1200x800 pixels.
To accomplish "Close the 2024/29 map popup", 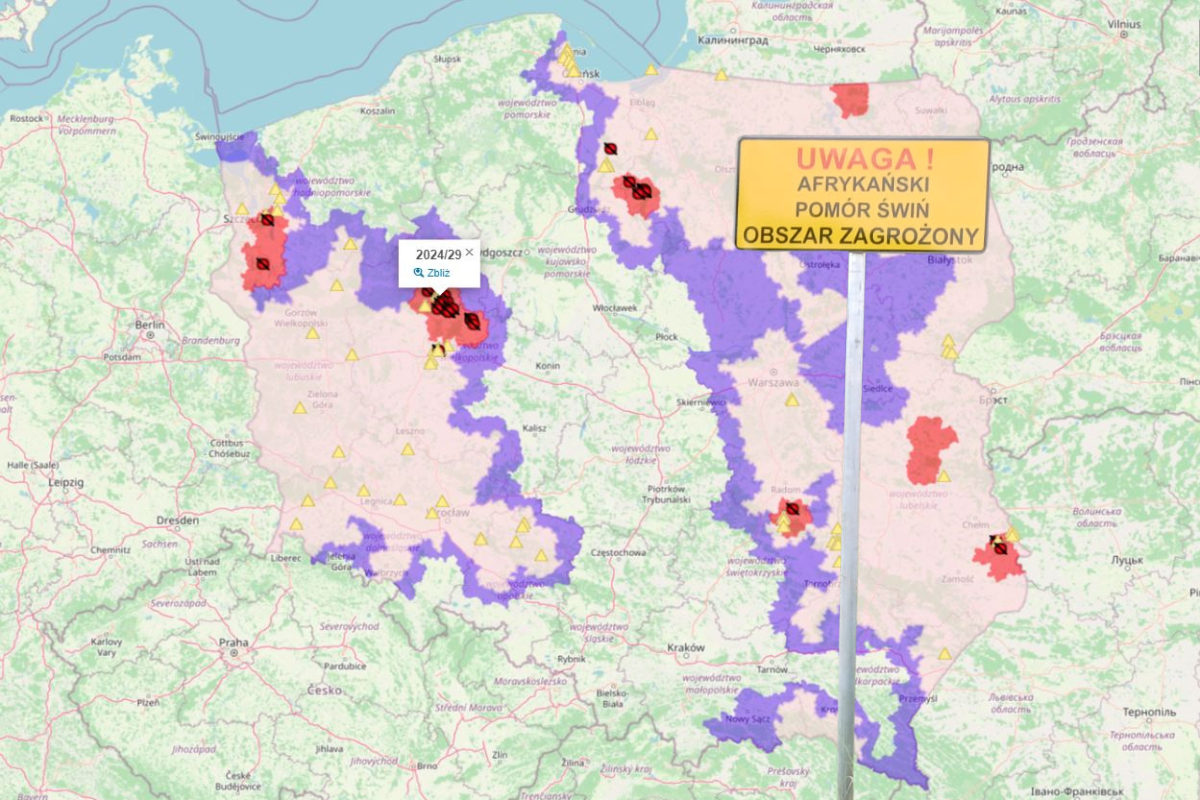I will click(x=469, y=252).
